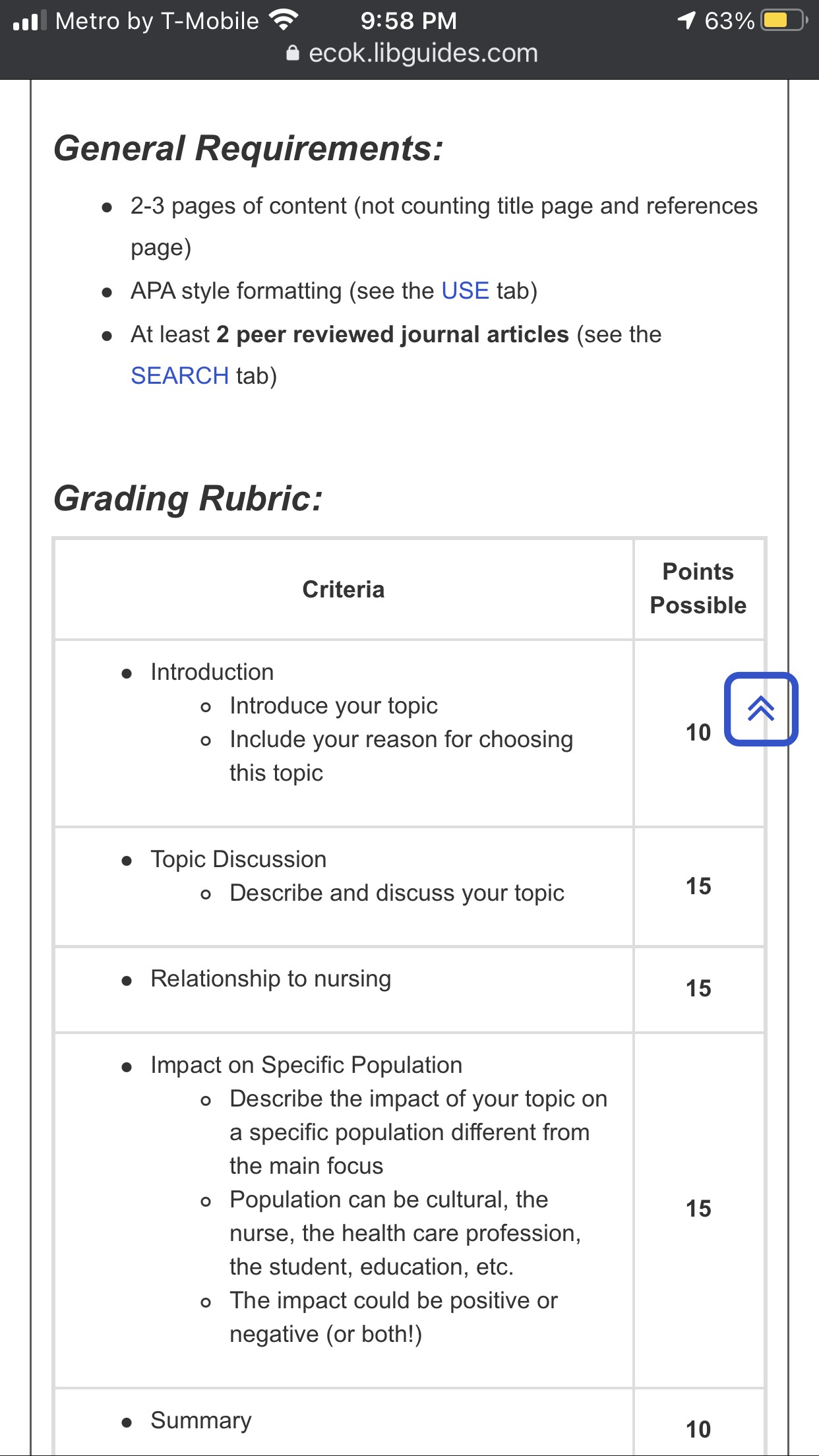Tap the Introduction rubric item

[x=212, y=672]
